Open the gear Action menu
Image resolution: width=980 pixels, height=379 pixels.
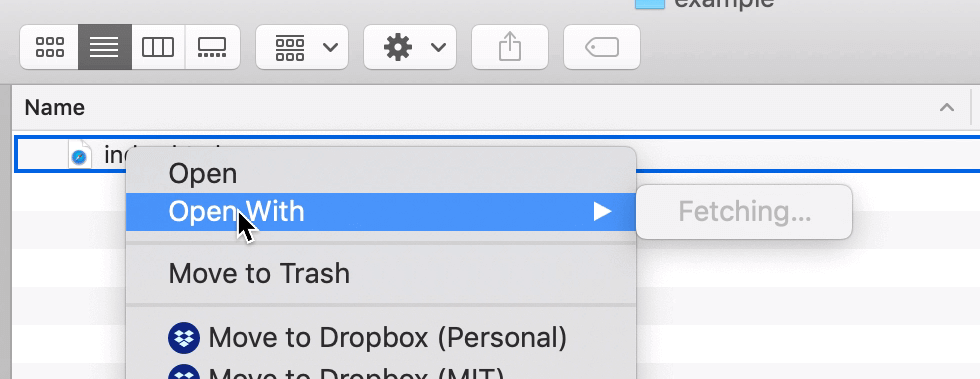click(x=410, y=47)
